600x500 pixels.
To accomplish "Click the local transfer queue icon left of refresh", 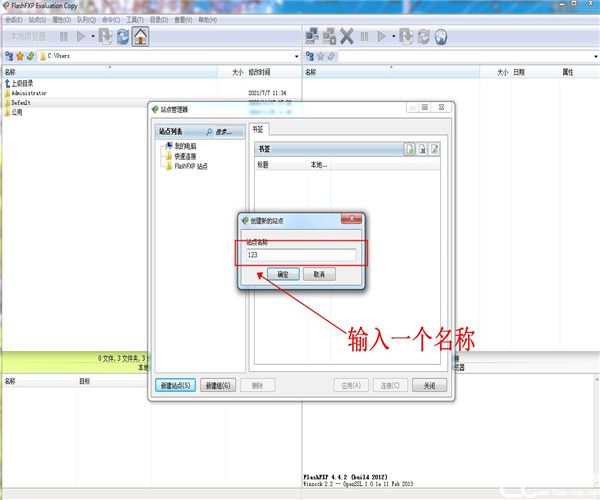I will [x=106, y=37].
